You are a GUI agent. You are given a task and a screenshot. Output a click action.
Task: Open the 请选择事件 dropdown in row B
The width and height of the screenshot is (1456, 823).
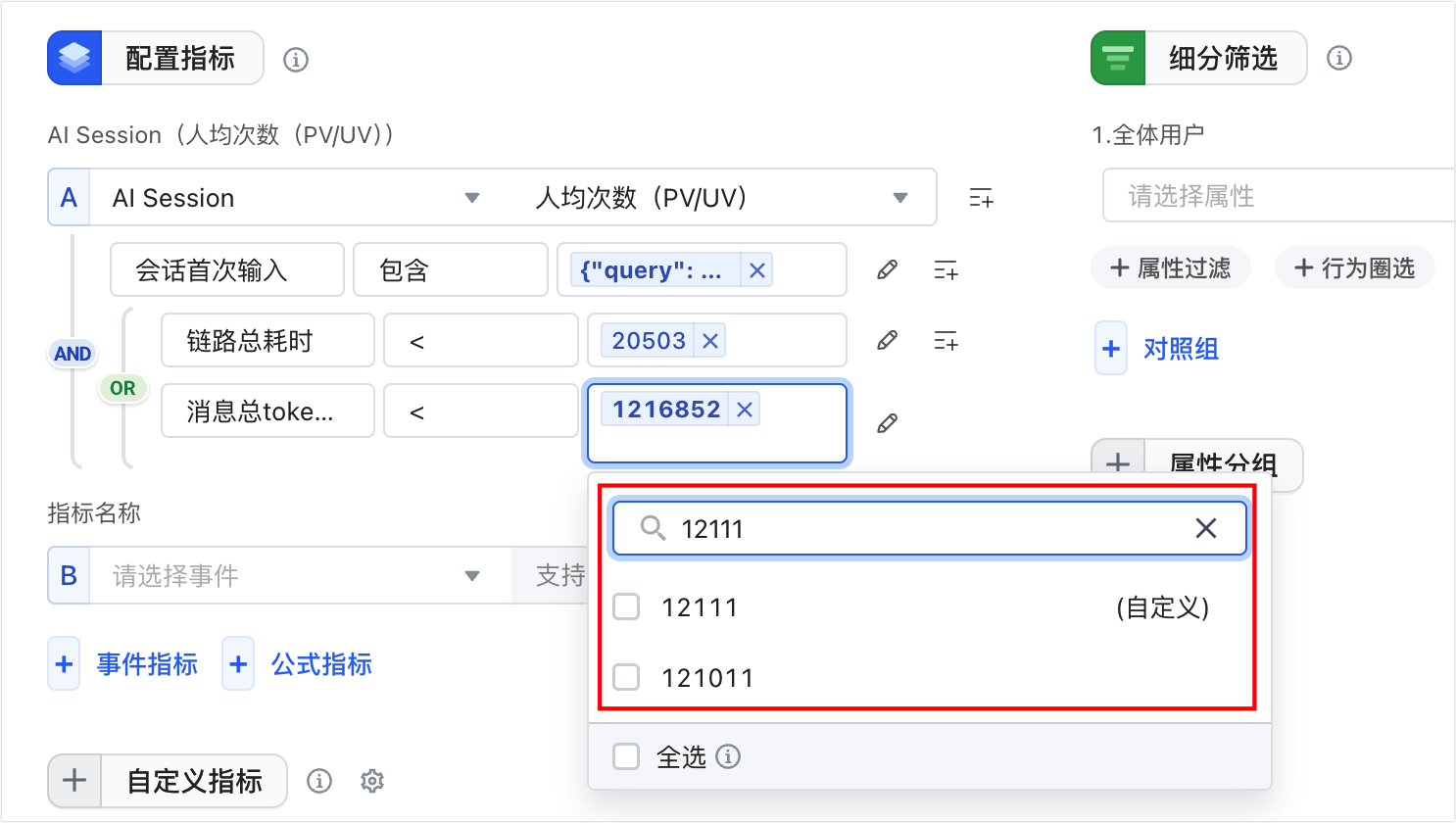300,576
